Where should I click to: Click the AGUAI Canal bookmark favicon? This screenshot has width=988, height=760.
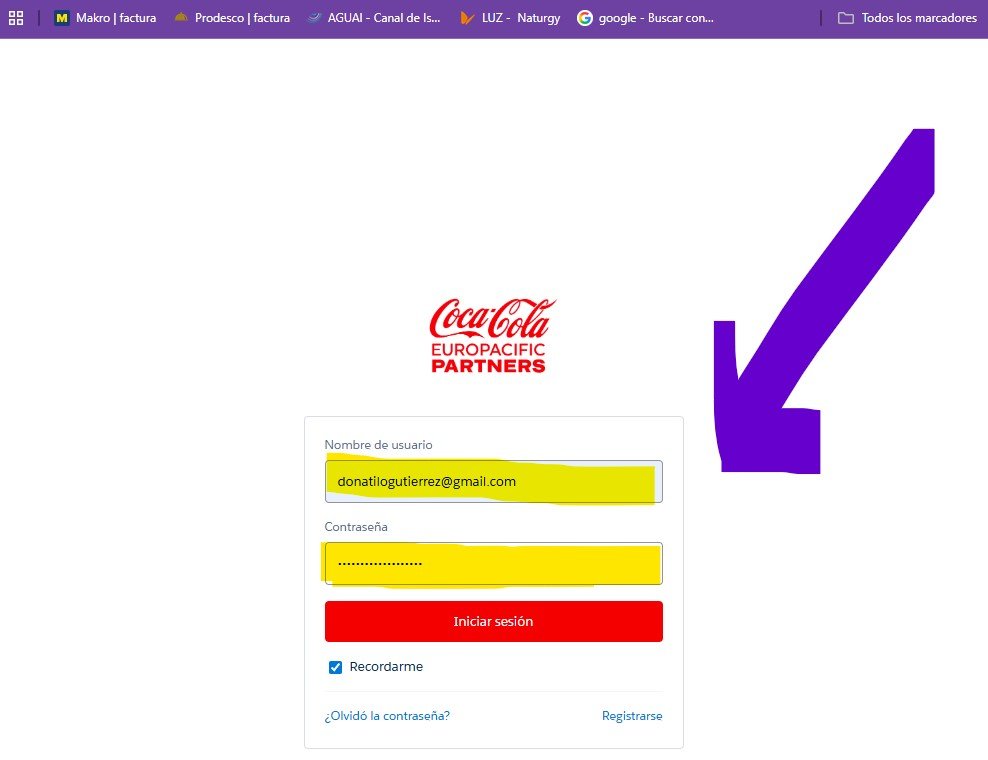pyautogui.click(x=314, y=18)
